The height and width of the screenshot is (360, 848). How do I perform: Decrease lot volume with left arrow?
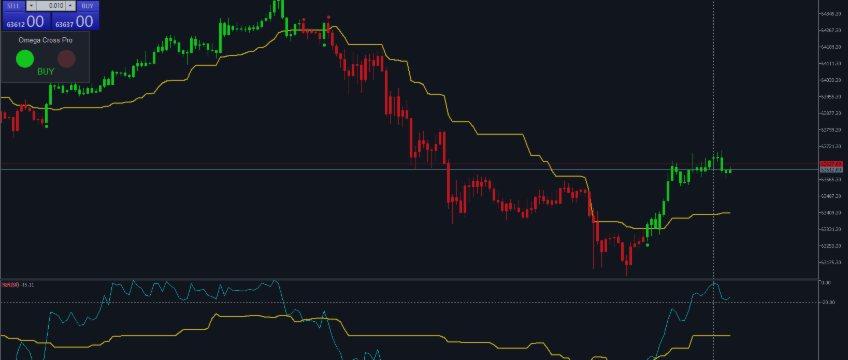tap(31, 6)
